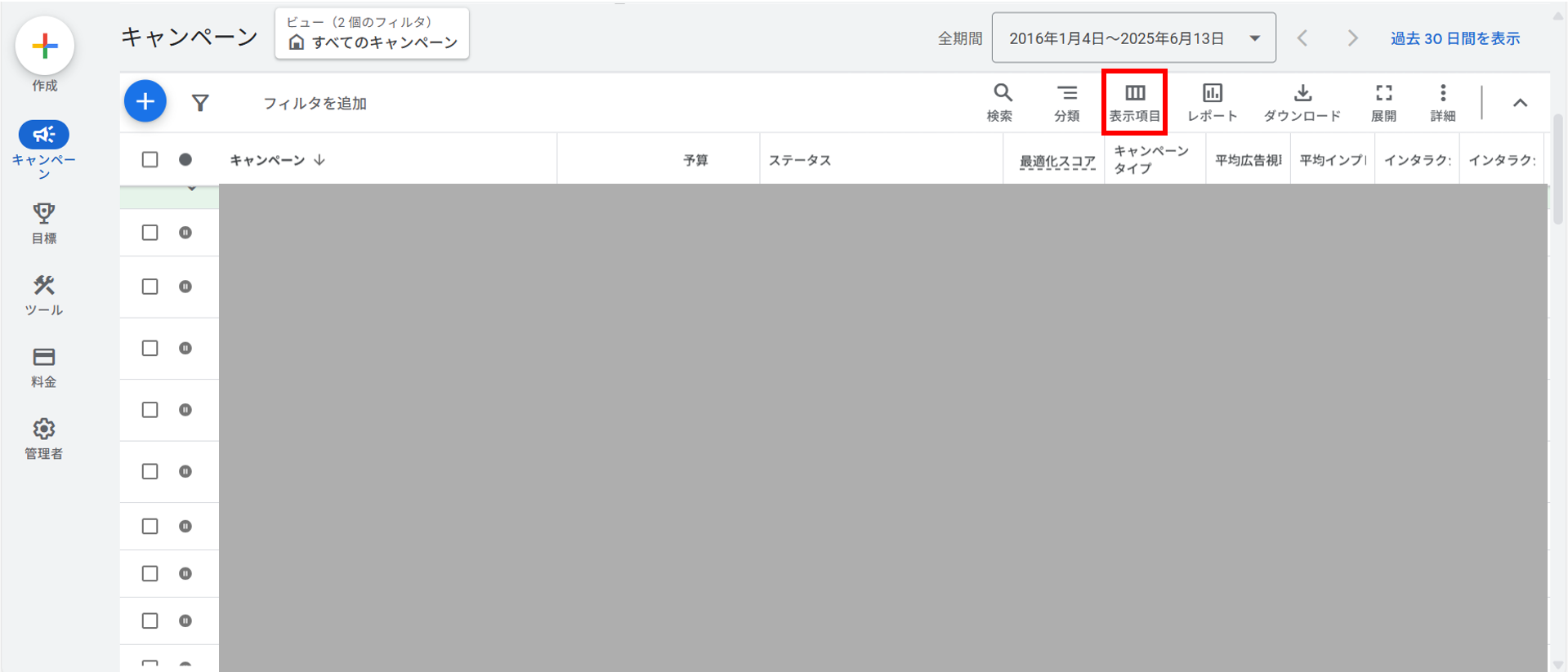Open レポート report tool
Screen dimensions: 1568x672
pos(1213,103)
